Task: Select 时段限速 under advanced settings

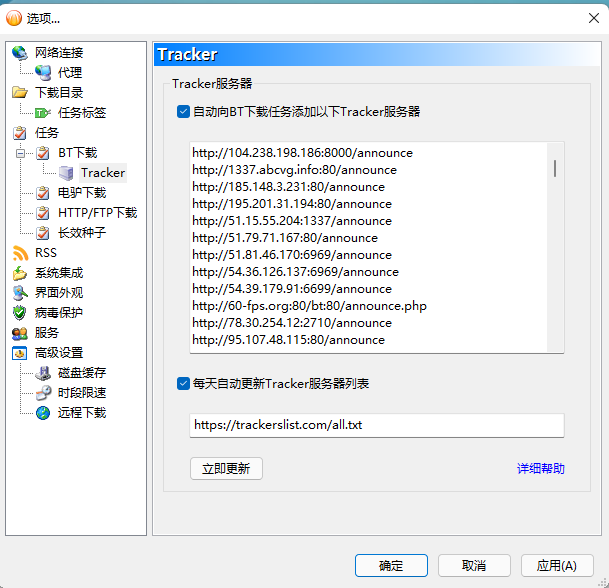Action: click(81, 393)
